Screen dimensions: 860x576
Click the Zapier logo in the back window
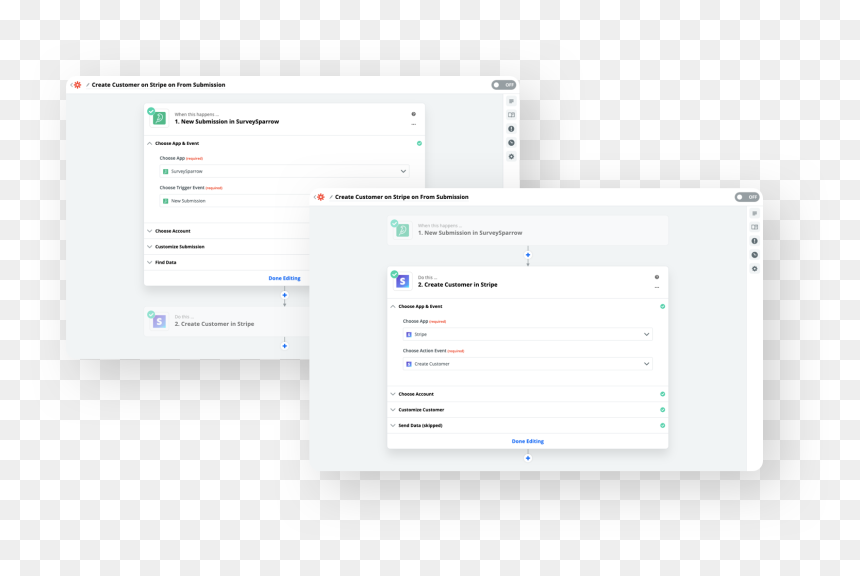point(78,85)
